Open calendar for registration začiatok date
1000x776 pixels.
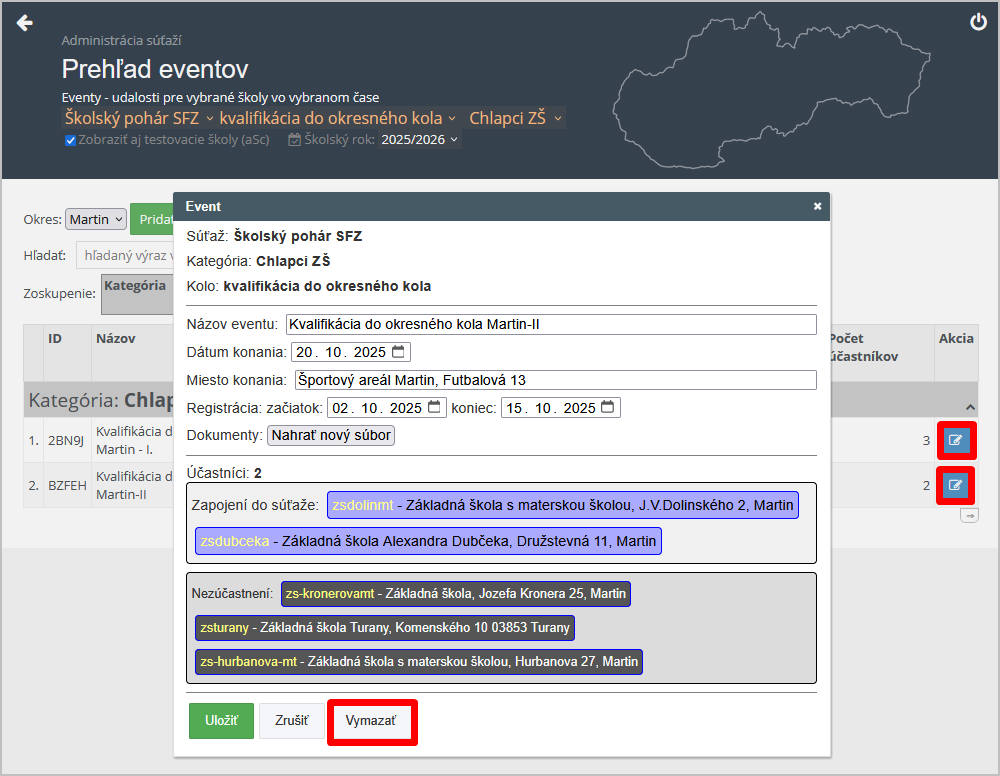pos(434,408)
